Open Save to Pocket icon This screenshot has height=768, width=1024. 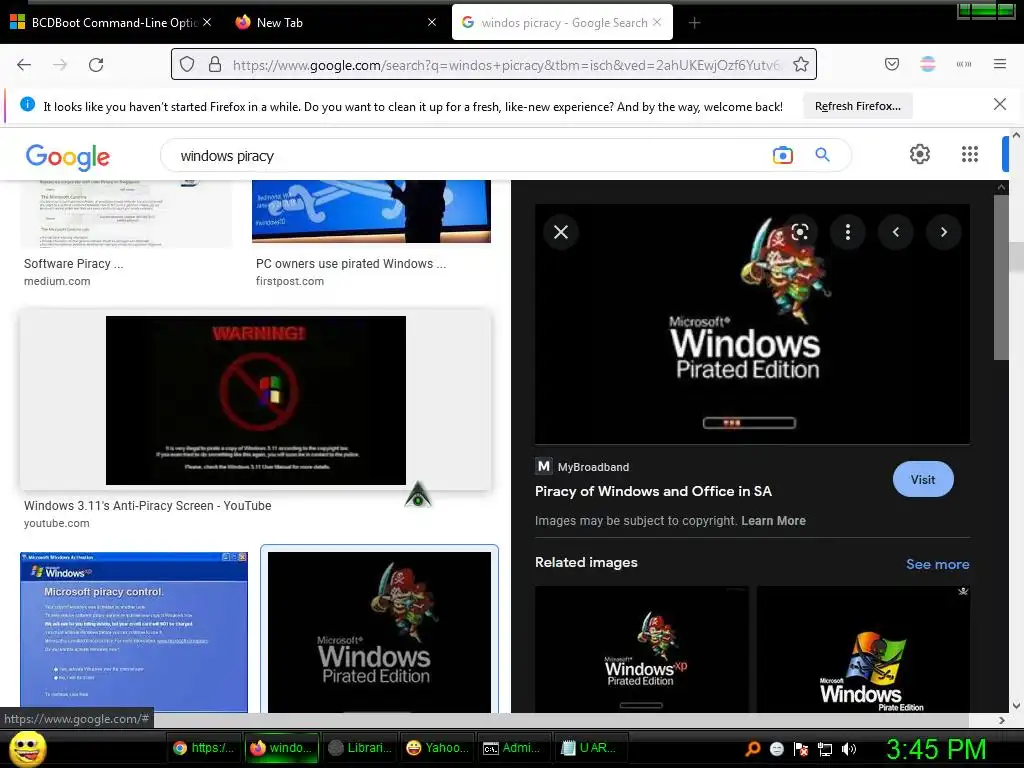tap(892, 64)
